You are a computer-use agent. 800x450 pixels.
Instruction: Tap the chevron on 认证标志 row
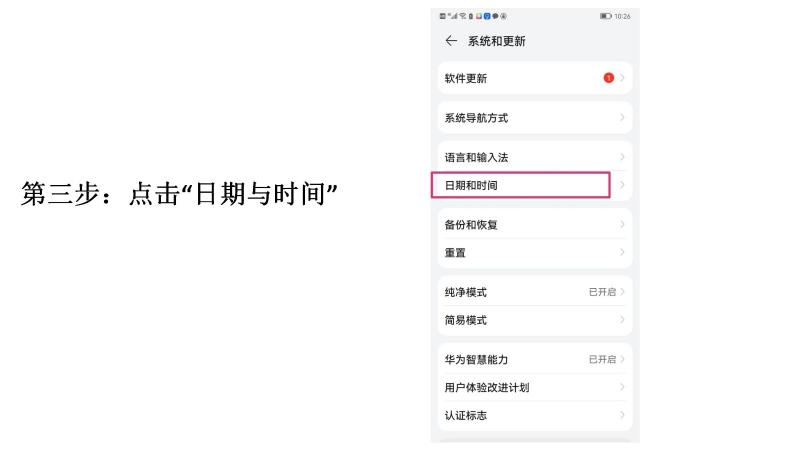click(622, 415)
